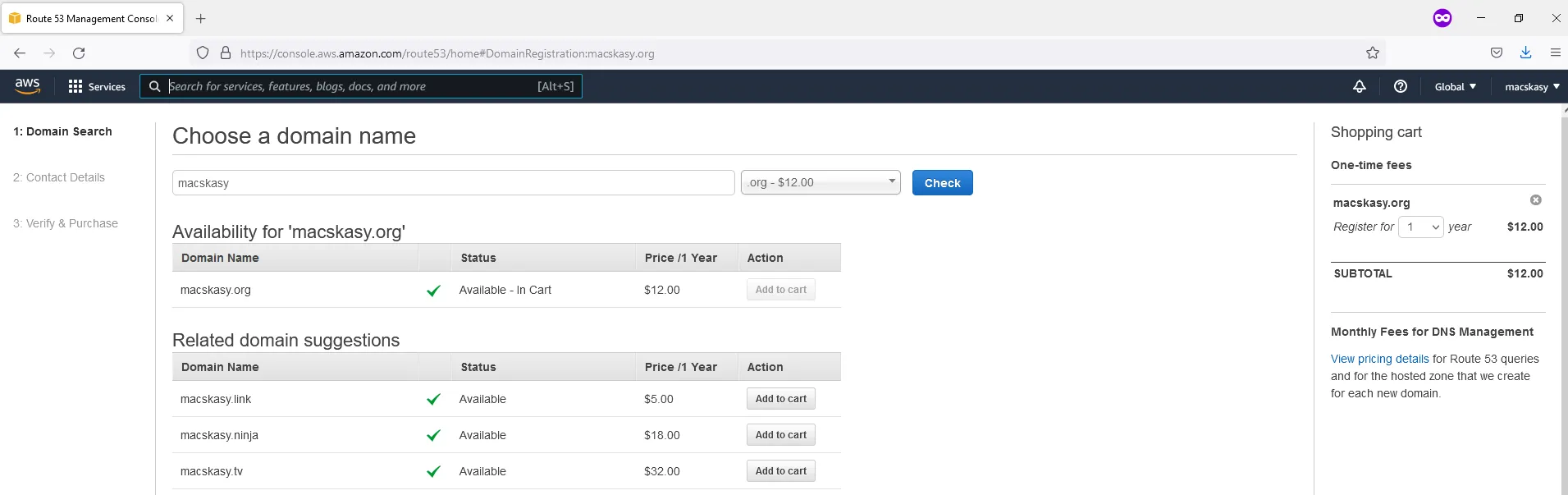Click the Available - In Cart status
The image size is (1568, 495).
pos(505,290)
